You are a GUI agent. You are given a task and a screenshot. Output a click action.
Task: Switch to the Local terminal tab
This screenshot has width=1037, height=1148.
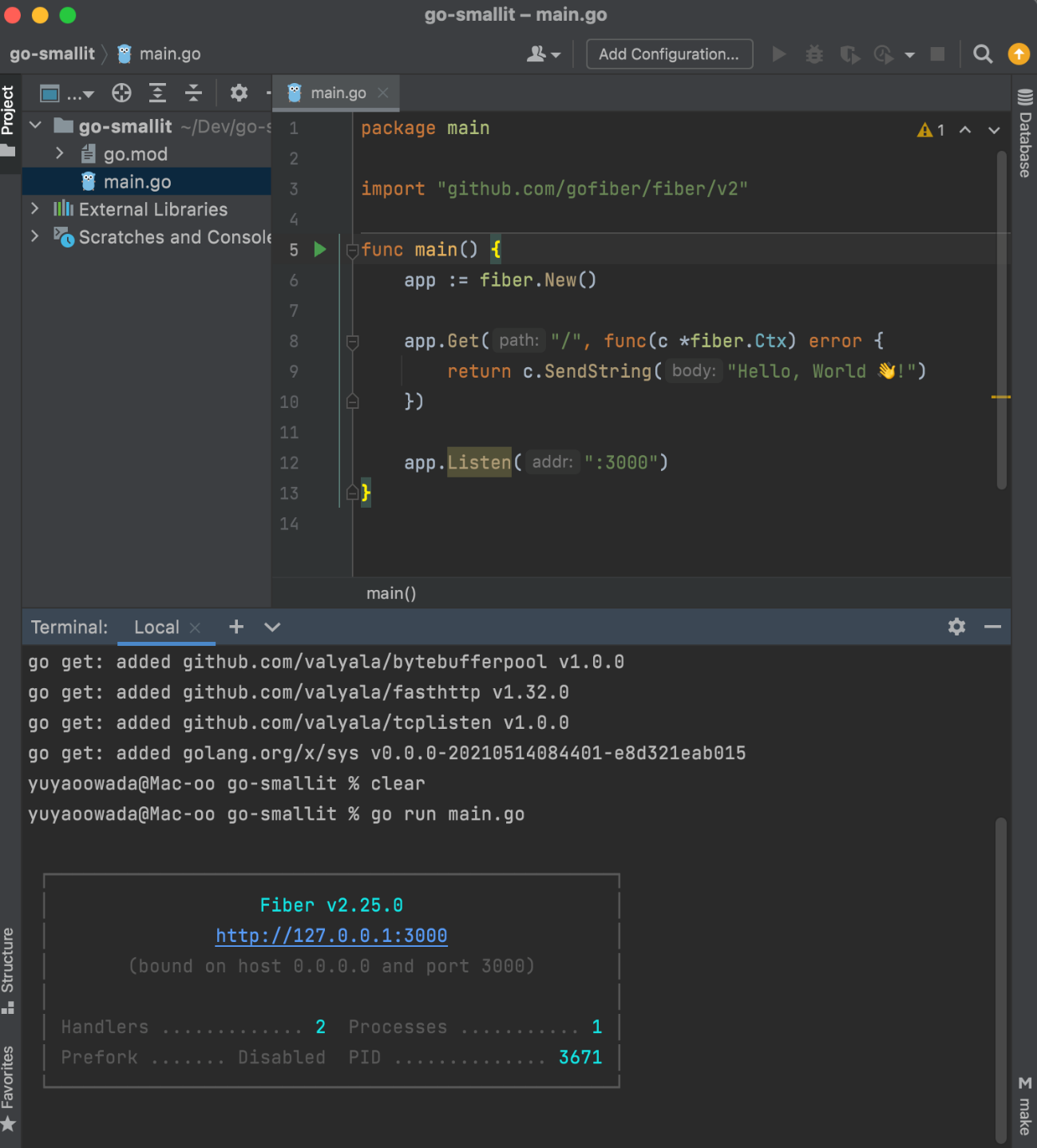click(156, 627)
